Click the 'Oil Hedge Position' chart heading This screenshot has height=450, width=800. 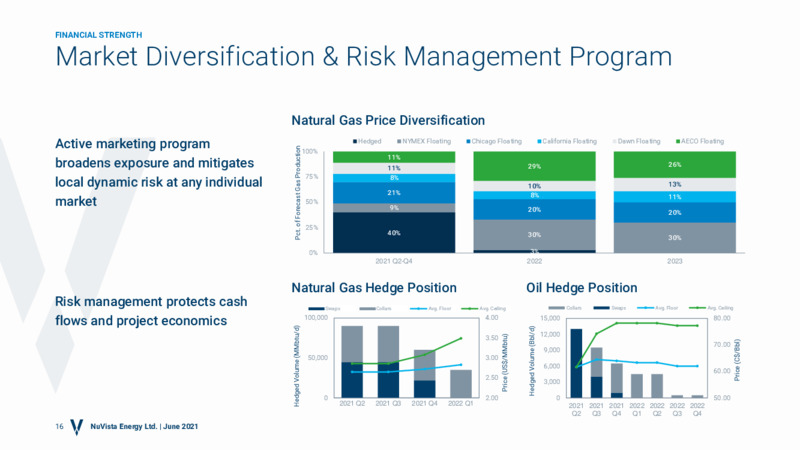point(582,288)
